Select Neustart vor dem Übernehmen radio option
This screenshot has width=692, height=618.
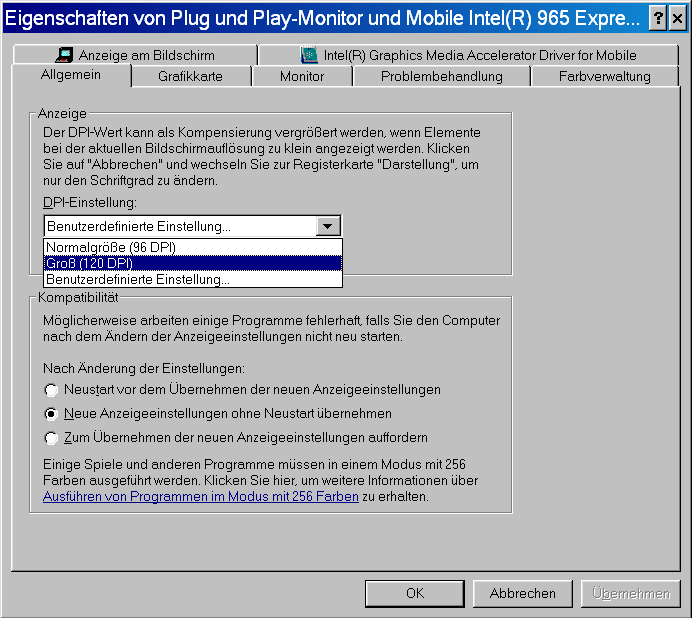[243, 390]
